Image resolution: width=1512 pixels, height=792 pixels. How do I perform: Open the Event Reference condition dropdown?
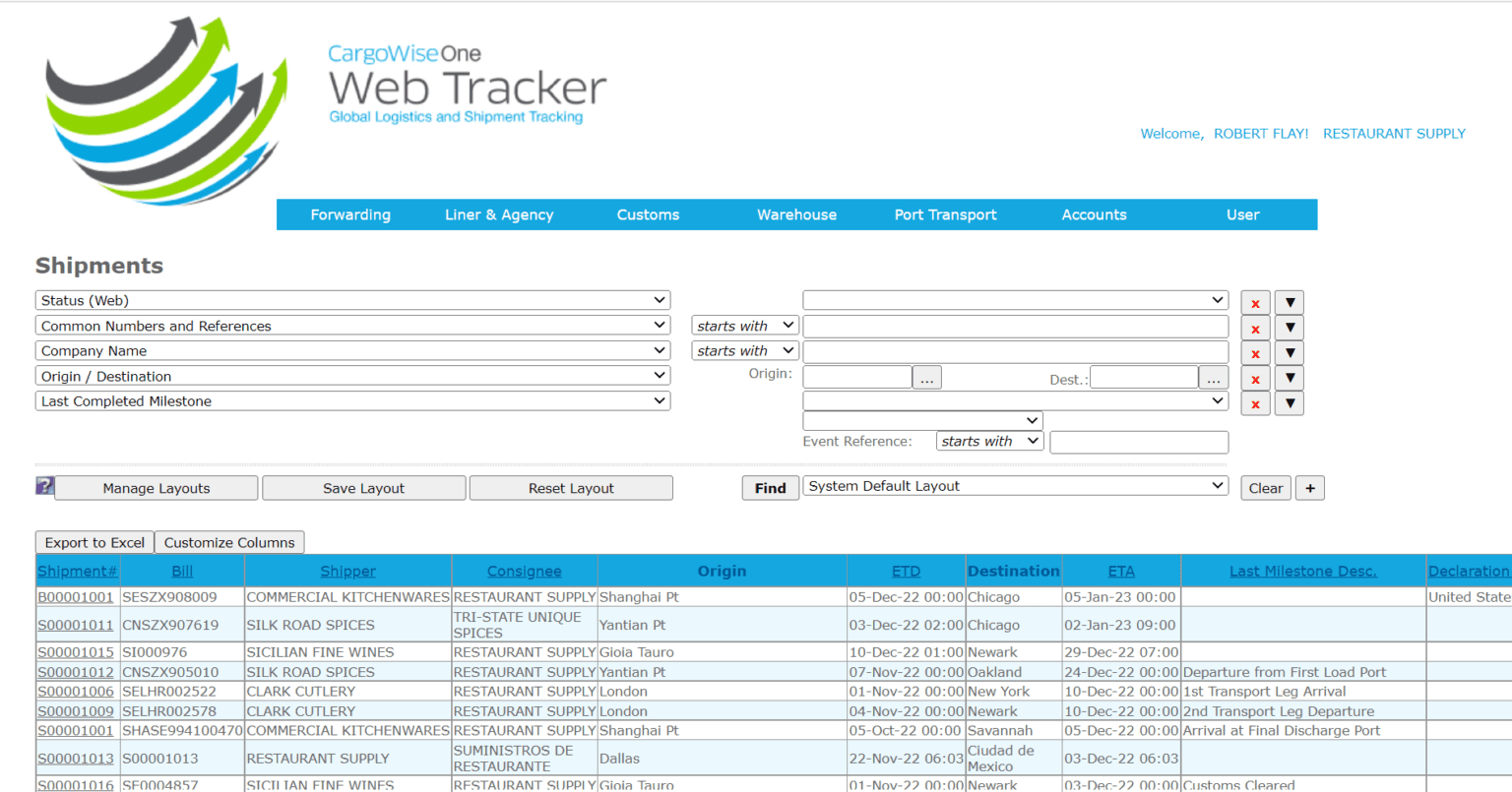coord(989,441)
